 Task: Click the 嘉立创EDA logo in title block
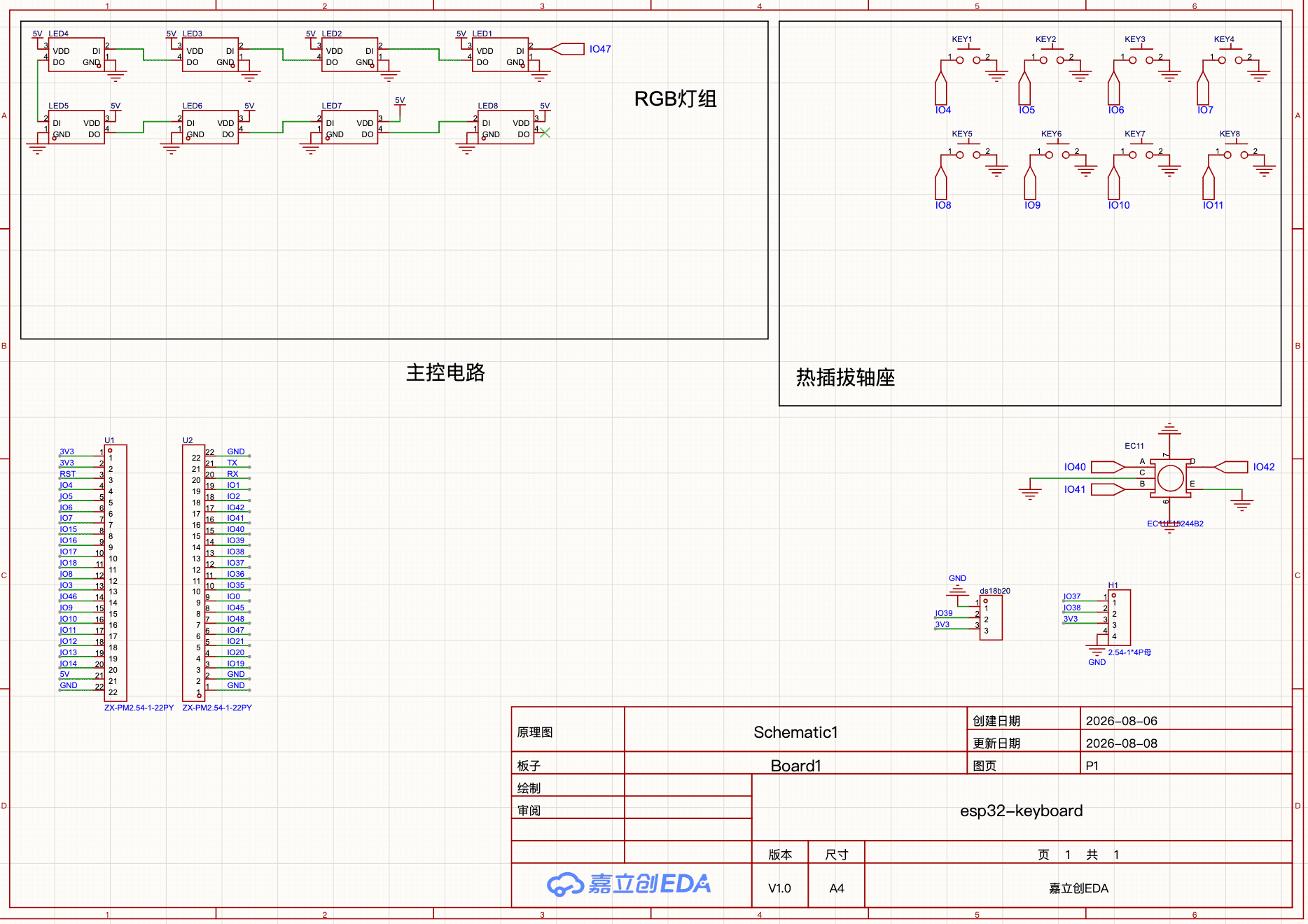tap(628, 884)
